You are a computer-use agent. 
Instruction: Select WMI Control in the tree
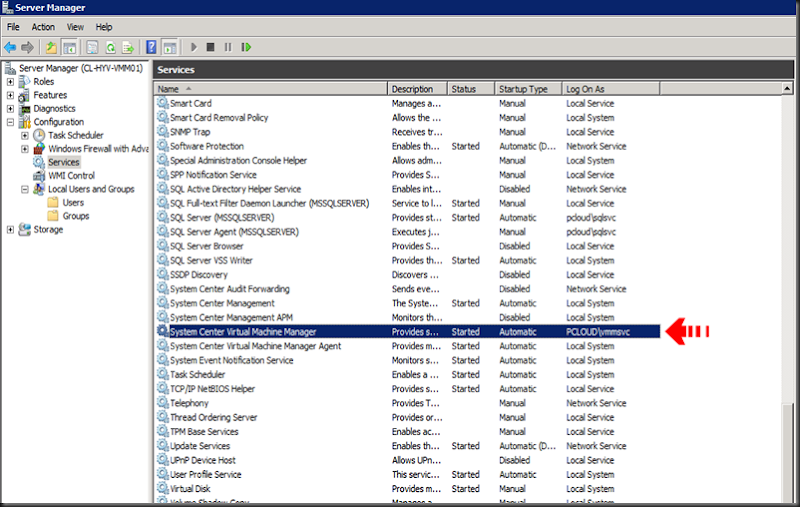[x=71, y=176]
